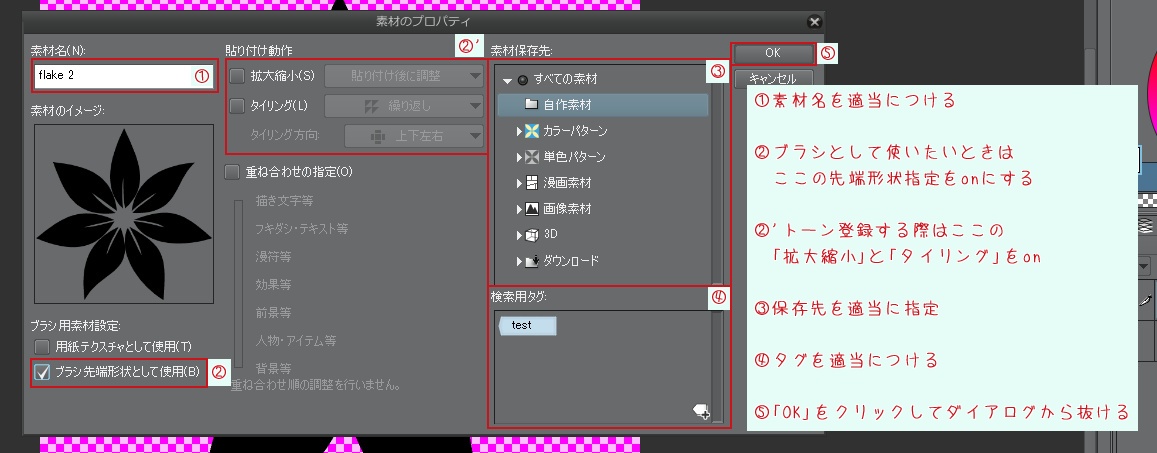Image resolution: width=1157 pixels, height=453 pixels.
Task: Click the overlay order vertical slider
Action: click(238, 285)
